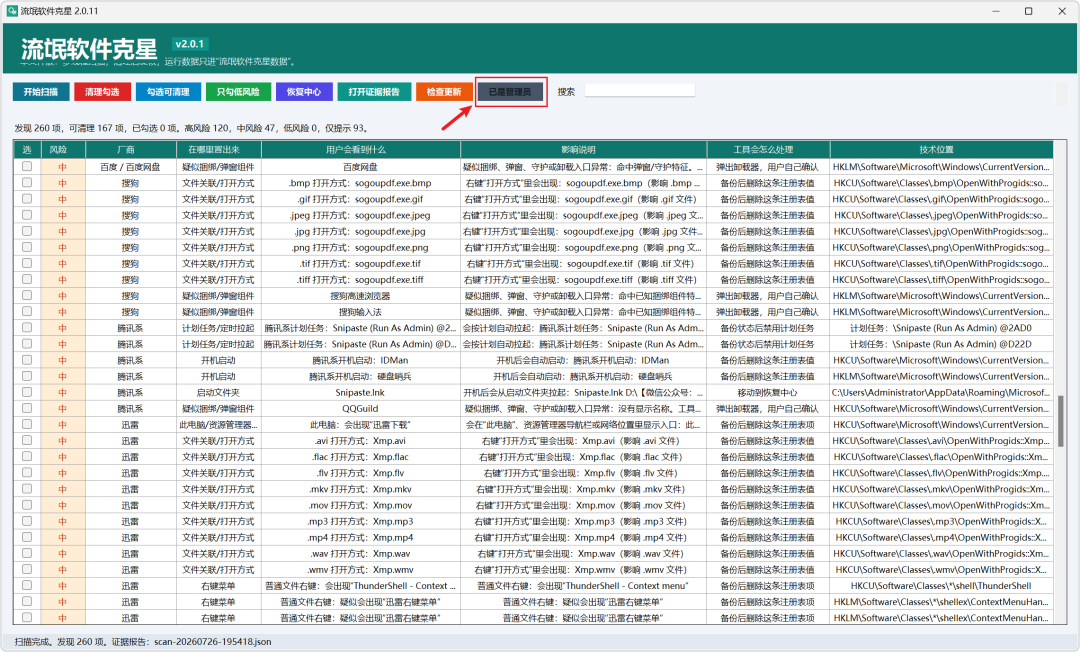Click the red 清理勾选 button
Viewport: 1080px width, 652px height.
(103, 92)
